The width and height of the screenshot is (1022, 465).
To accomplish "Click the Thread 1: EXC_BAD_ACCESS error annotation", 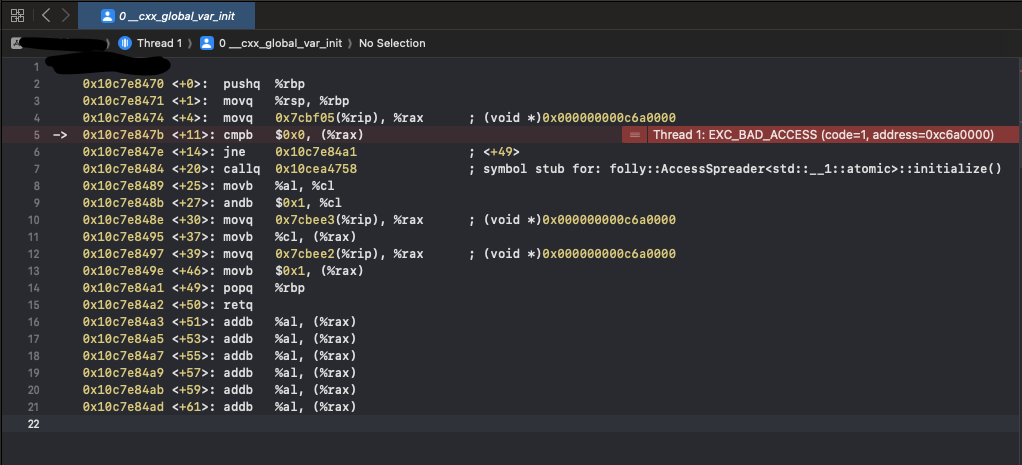I will [x=822, y=135].
